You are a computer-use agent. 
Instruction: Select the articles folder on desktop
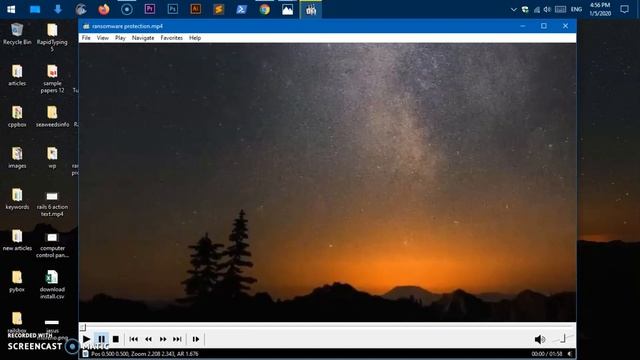coord(17,76)
